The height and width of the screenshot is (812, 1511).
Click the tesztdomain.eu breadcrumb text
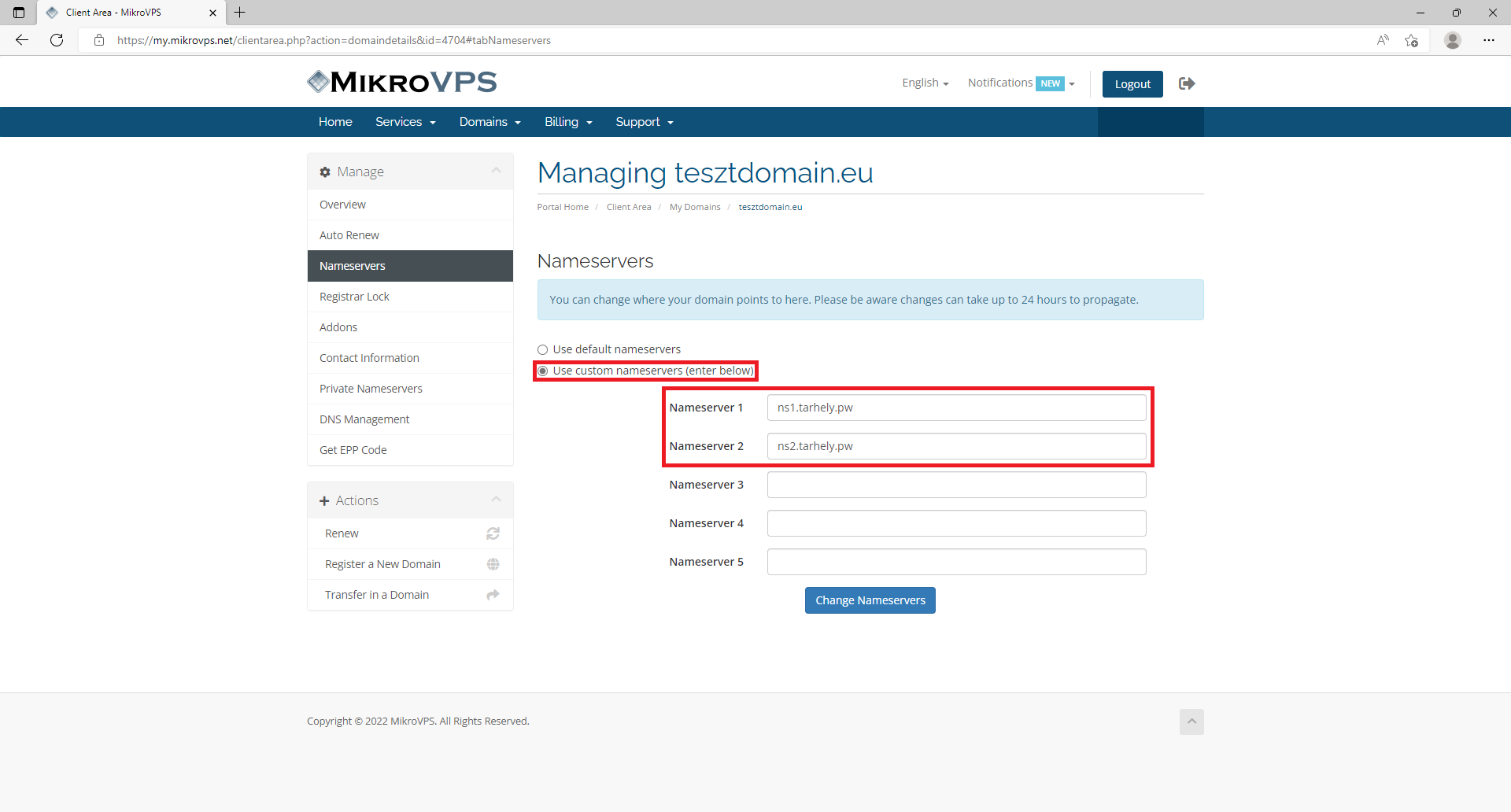click(x=770, y=207)
